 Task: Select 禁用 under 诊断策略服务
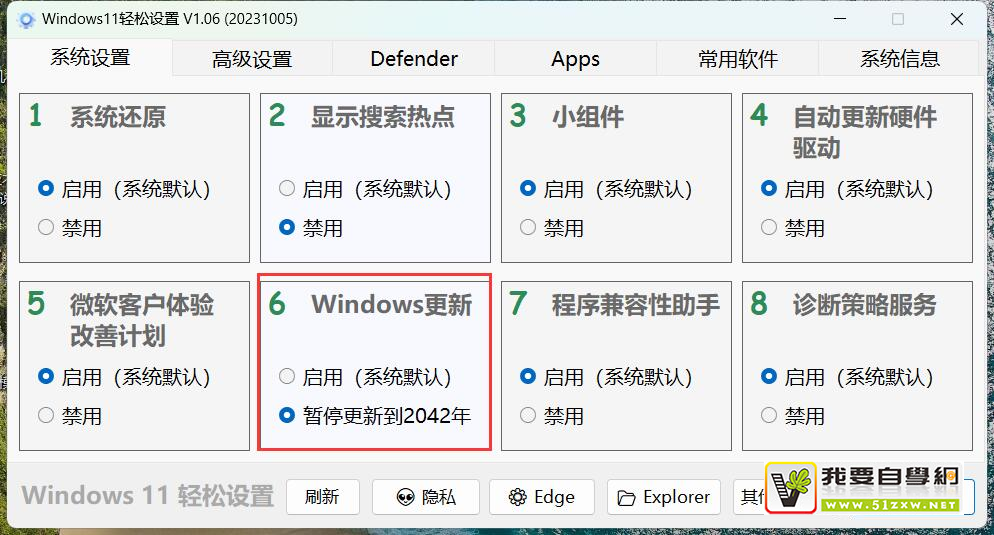click(x=769, y=415)
